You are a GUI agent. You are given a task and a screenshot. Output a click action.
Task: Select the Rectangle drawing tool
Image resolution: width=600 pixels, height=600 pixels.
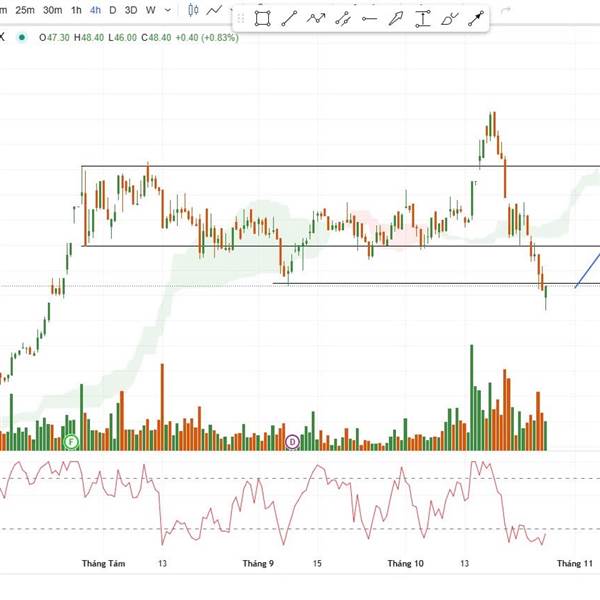pyautogui.click(x=263, y=18)
